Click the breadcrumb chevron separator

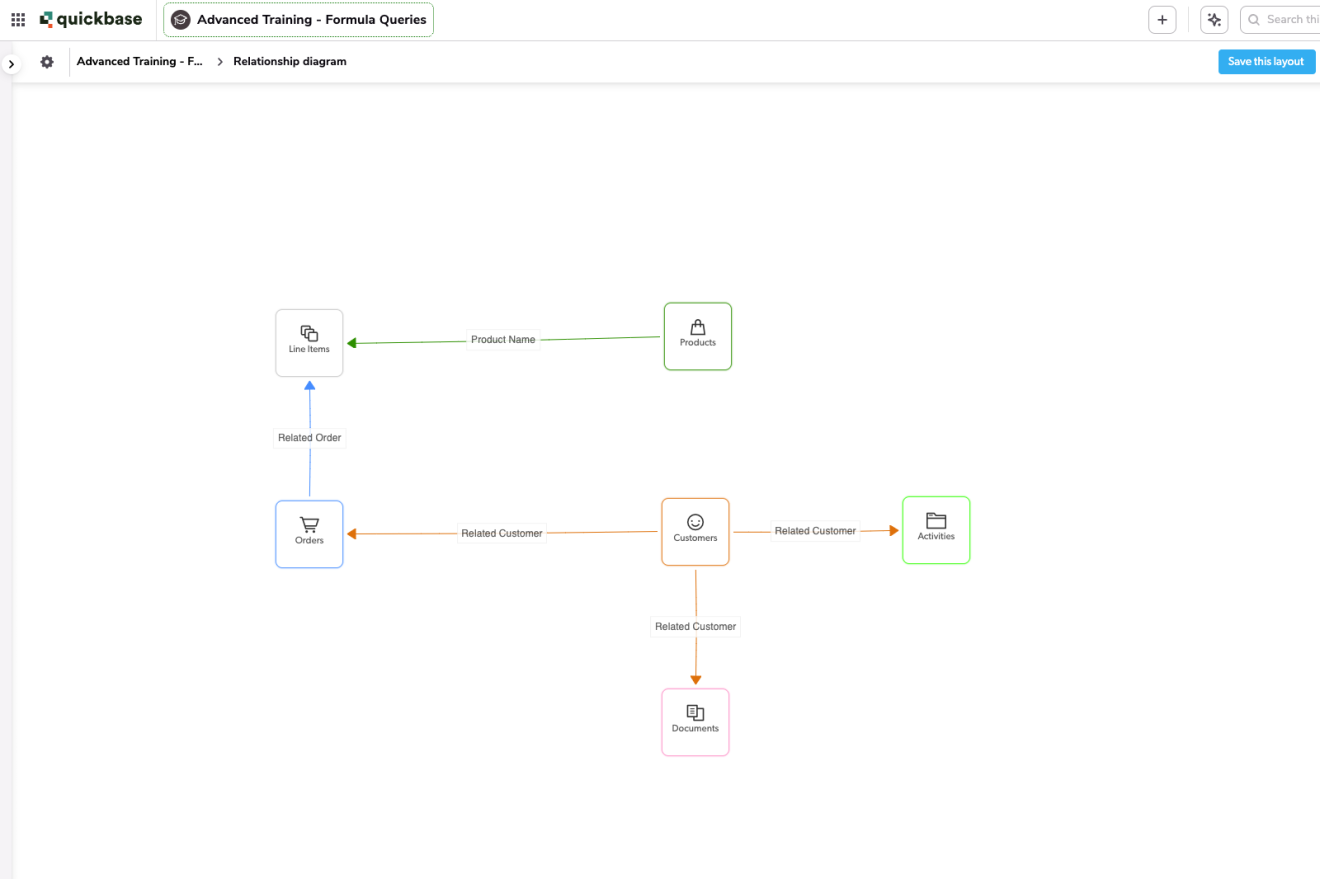click(x=220, y=62)
